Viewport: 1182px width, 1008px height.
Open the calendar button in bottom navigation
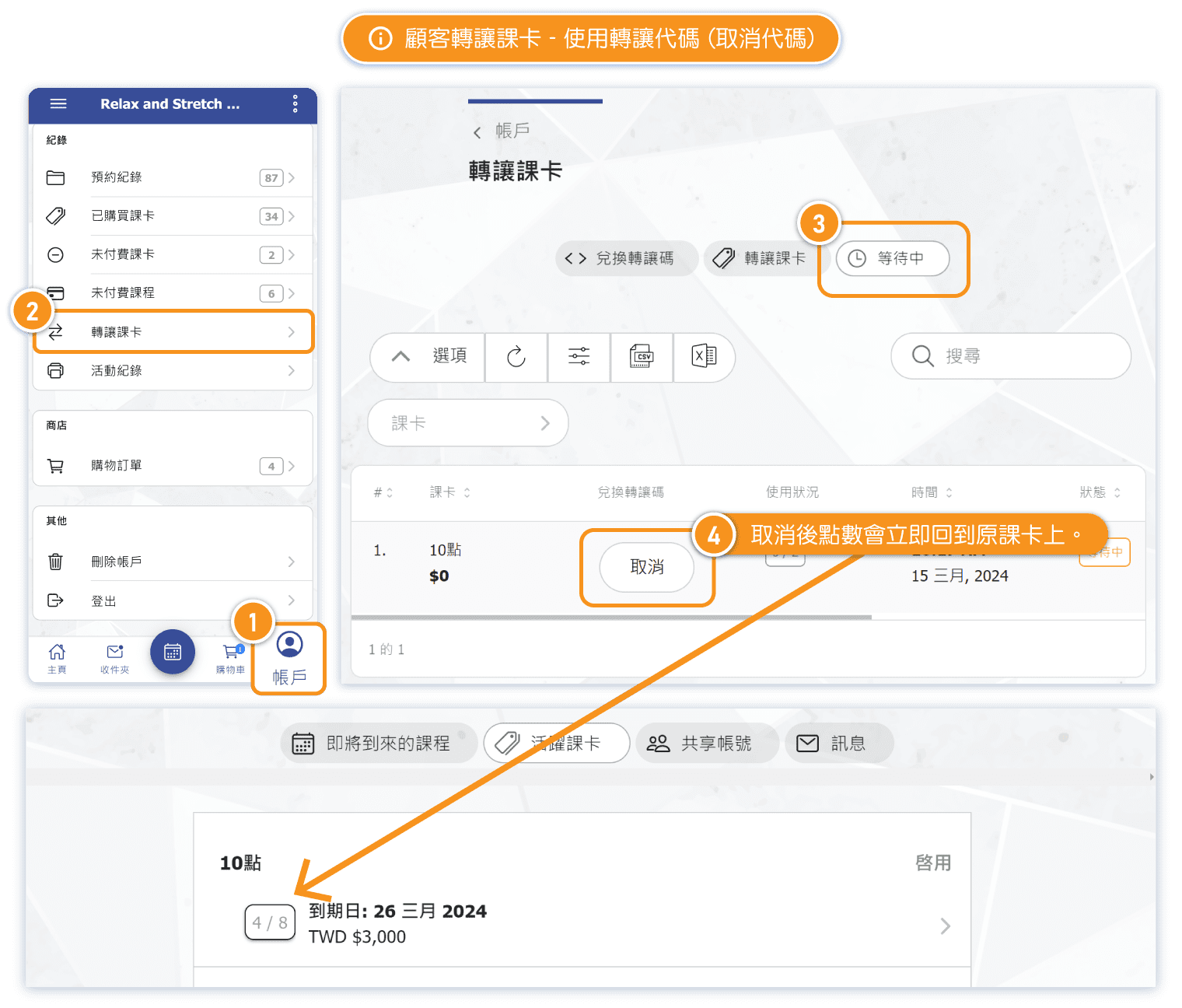pyautogui.click(x=173, y=652)
